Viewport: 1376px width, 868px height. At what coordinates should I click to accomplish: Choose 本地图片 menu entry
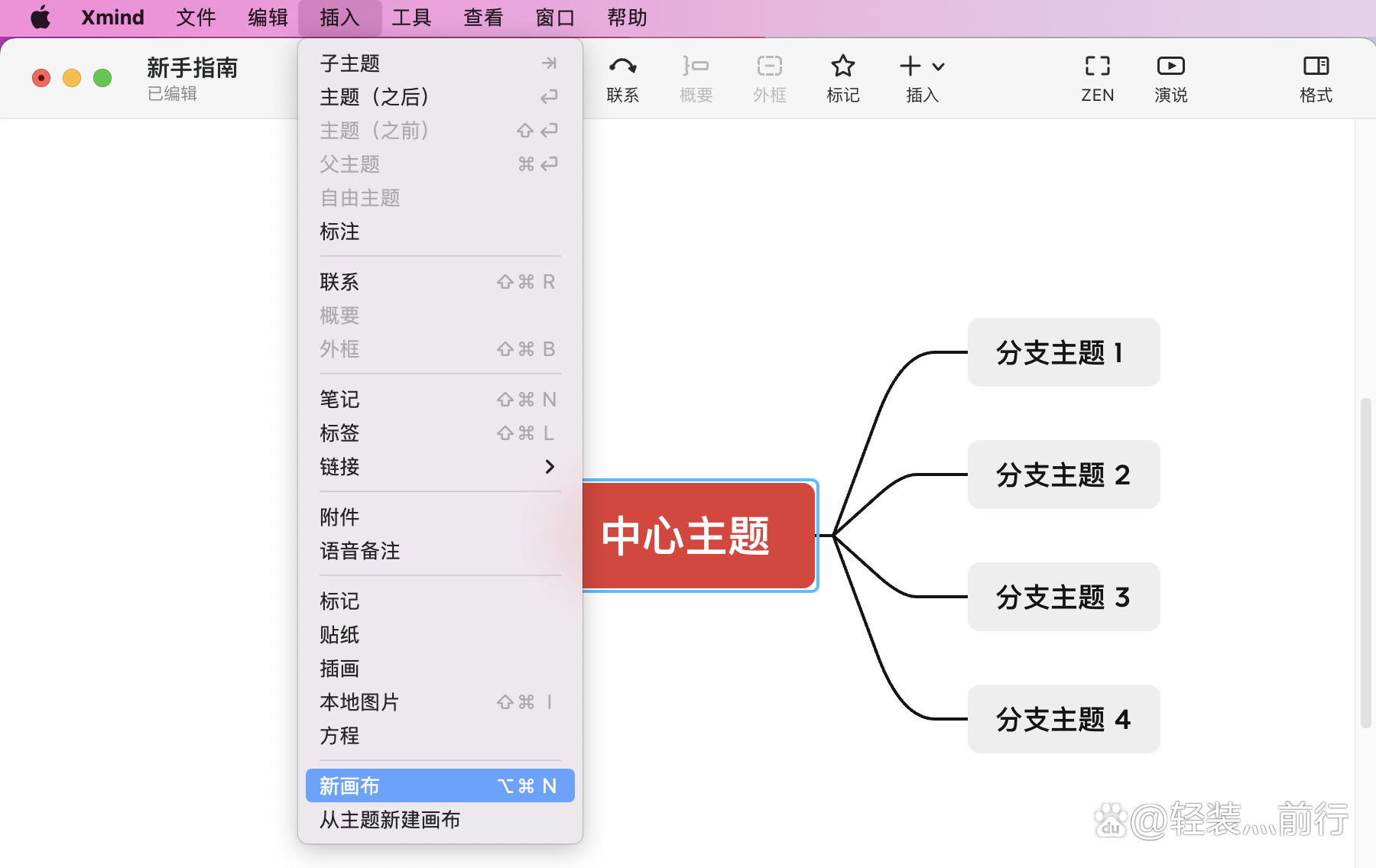click(x=440, y=702)
